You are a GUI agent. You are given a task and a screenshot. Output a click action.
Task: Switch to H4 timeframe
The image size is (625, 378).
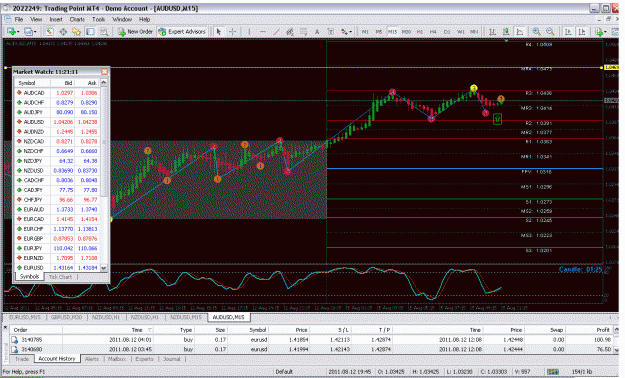433,32
